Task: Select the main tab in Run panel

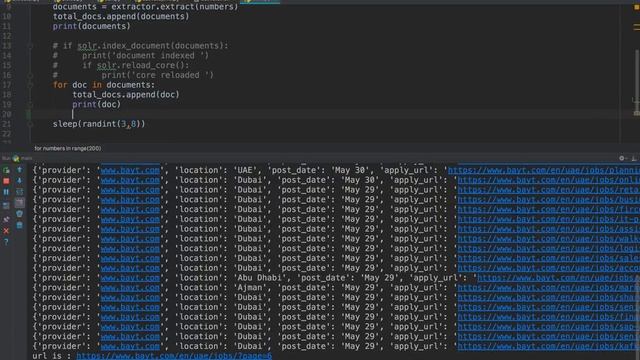Action: point(23,158)
